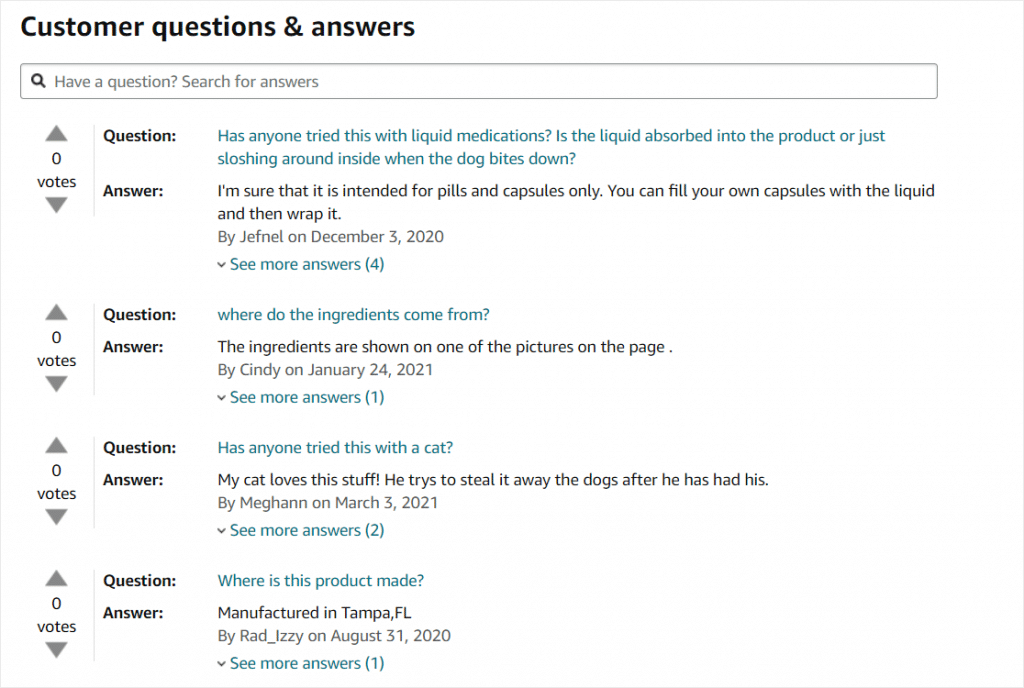Screen dimensions: 1024x688
Task: Upvote the ingredients origin question
Action: [x=57, y=312]
